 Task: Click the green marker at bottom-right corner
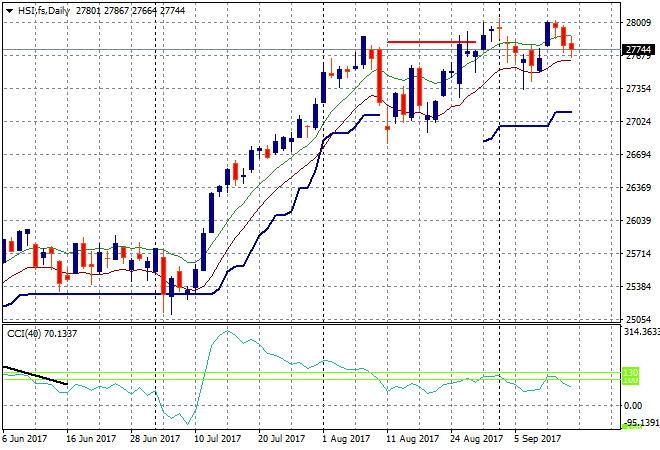point(634,426)
